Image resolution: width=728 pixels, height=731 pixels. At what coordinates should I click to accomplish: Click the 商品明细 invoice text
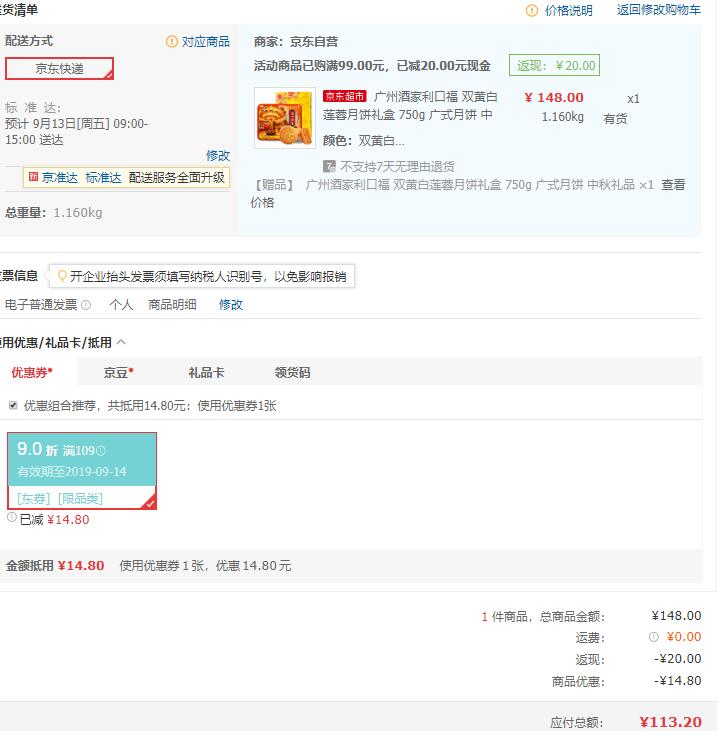pos(172,305)
